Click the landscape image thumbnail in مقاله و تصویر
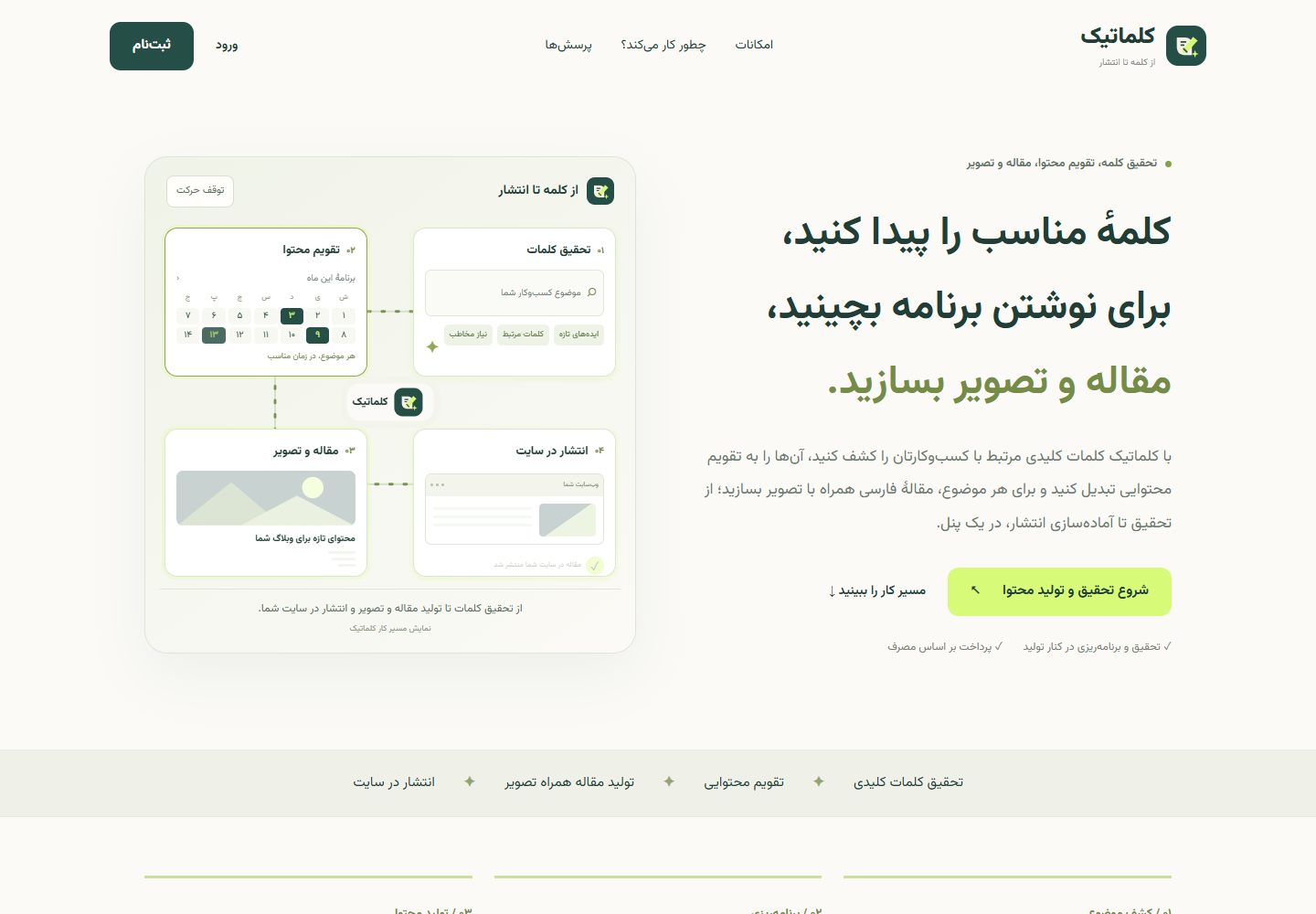 click(x=266, y=498)
